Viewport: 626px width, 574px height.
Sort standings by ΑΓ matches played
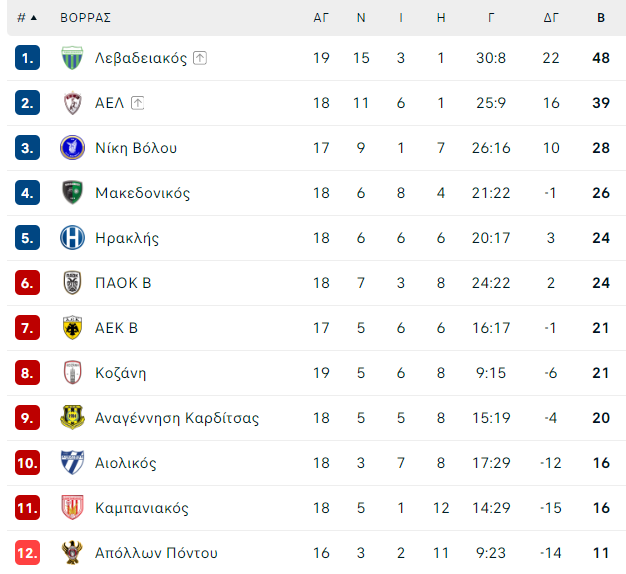[x=321, y=18]
